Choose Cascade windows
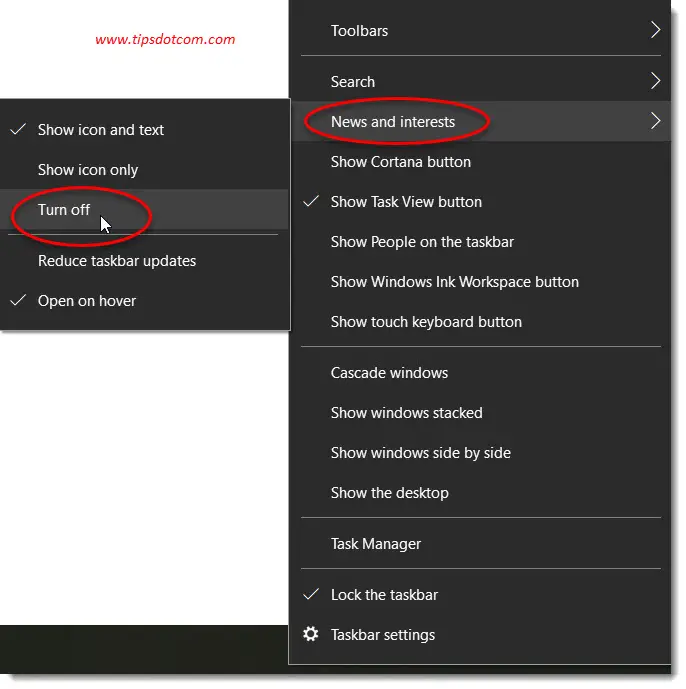 [x=389, y=373]
